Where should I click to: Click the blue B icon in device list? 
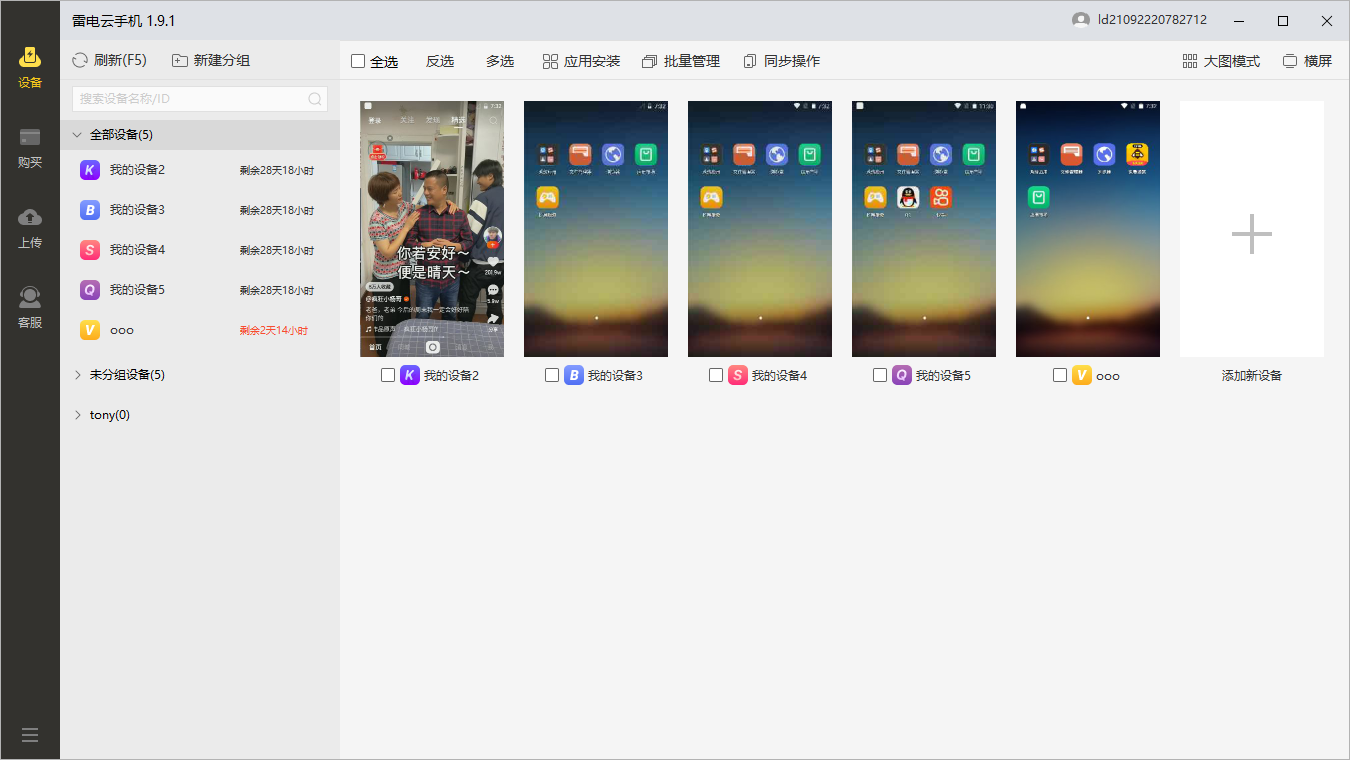coord(90,210)
